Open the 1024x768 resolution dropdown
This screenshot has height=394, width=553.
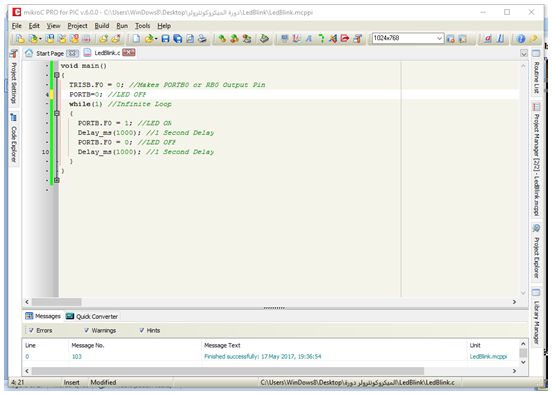pos(439,38)
